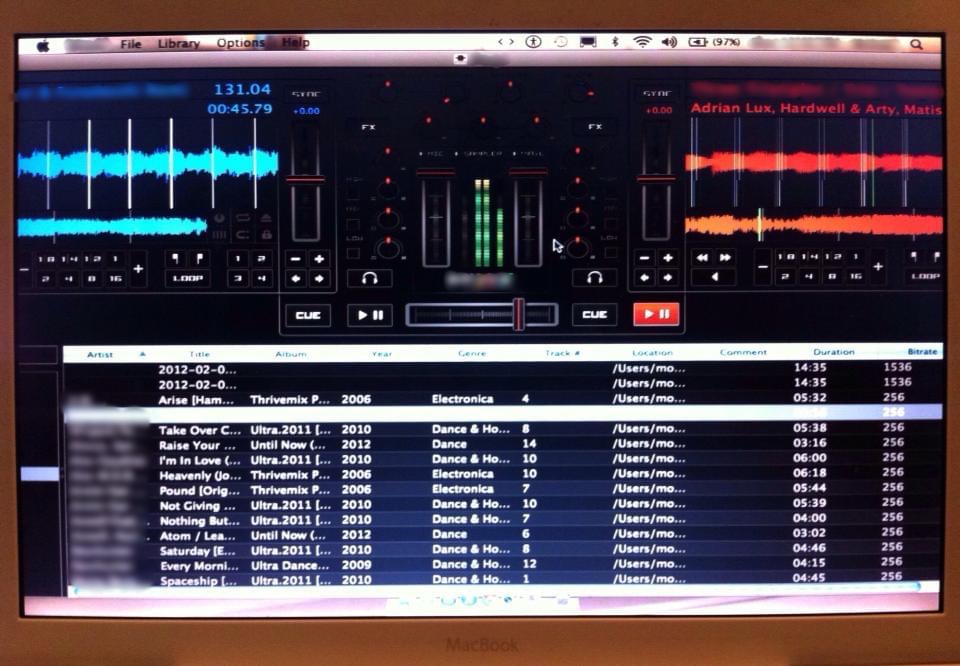Sort library by Bitrate column
960x666 pixels.
click(922, 351)
